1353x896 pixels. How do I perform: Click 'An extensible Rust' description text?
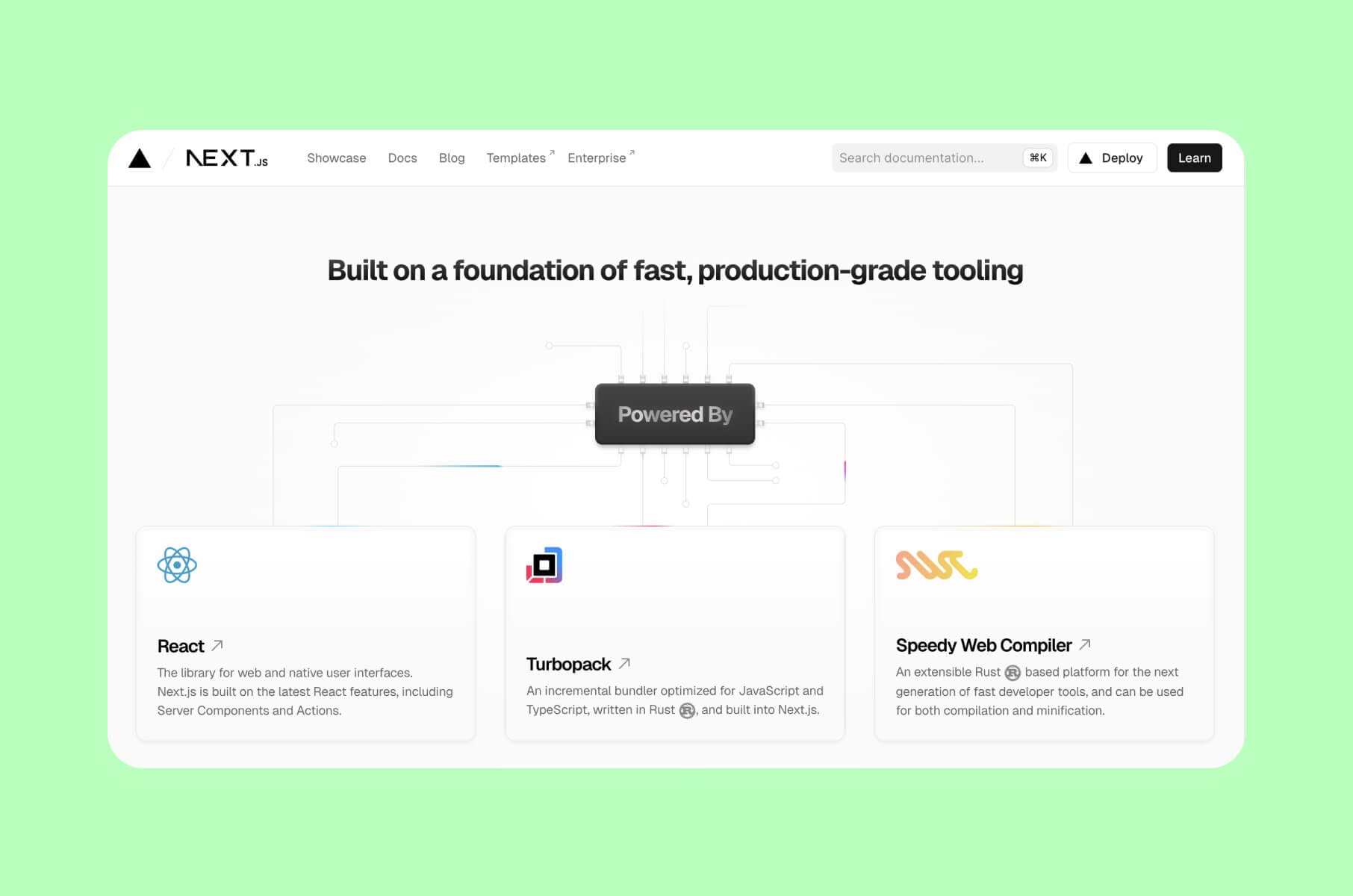tap(1039, 691)
